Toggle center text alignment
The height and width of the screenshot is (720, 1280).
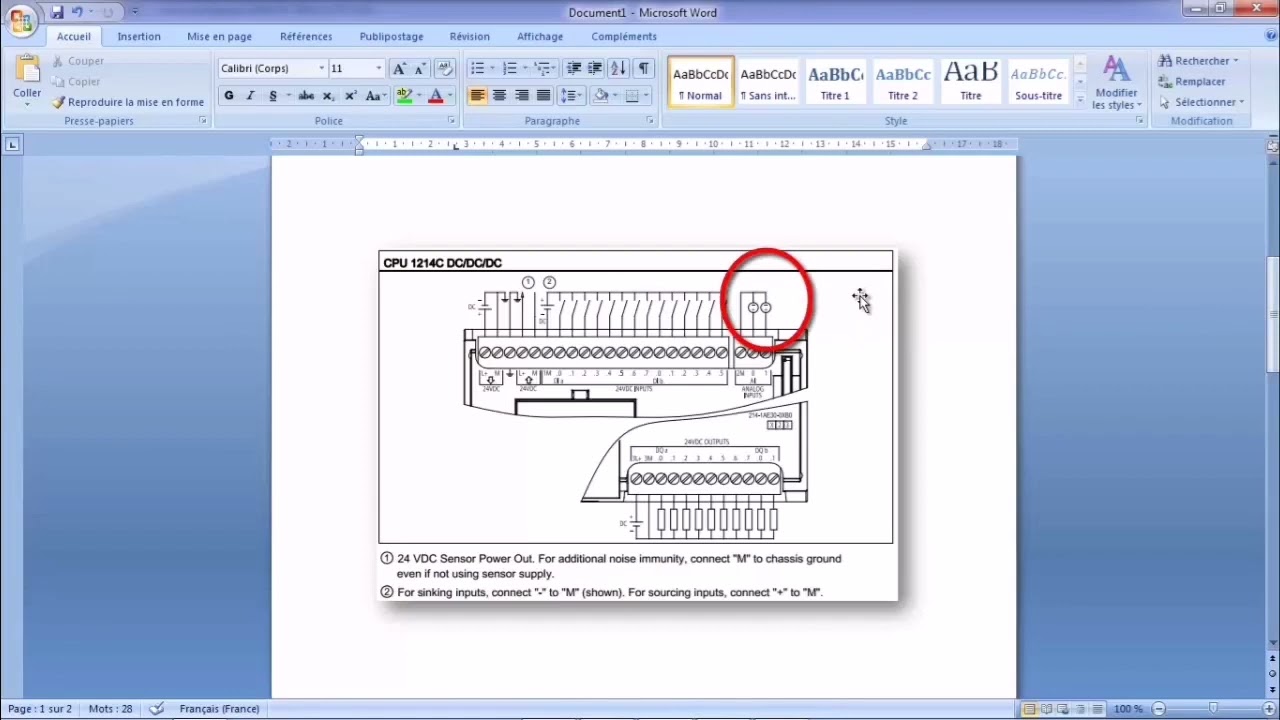coord(499,95)
